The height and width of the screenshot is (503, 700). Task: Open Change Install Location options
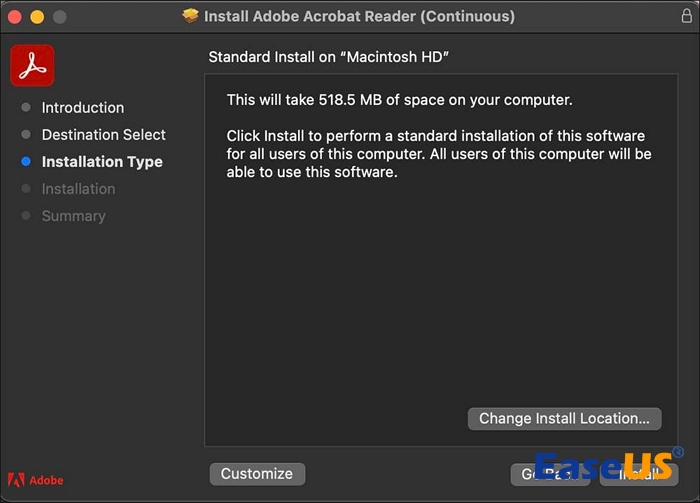tap(564, 419)
